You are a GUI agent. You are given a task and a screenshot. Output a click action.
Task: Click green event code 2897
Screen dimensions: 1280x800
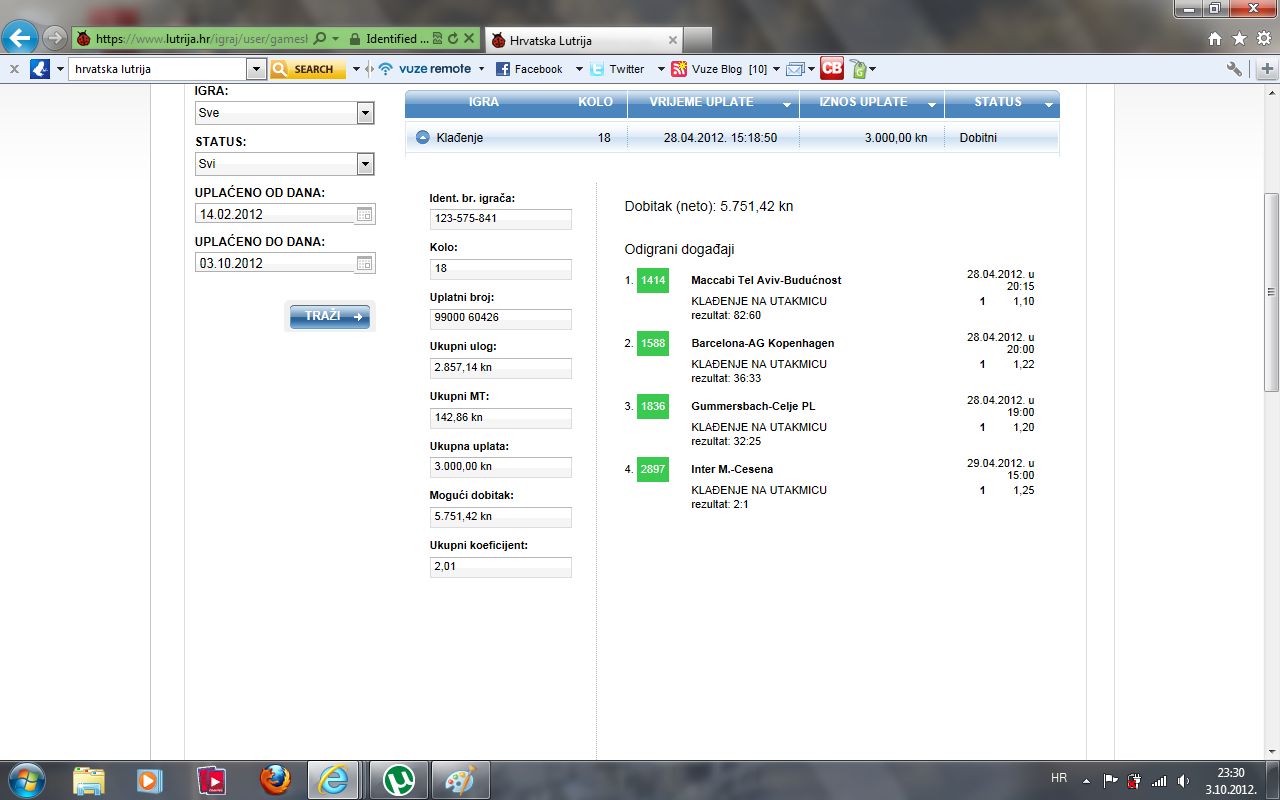653,470
